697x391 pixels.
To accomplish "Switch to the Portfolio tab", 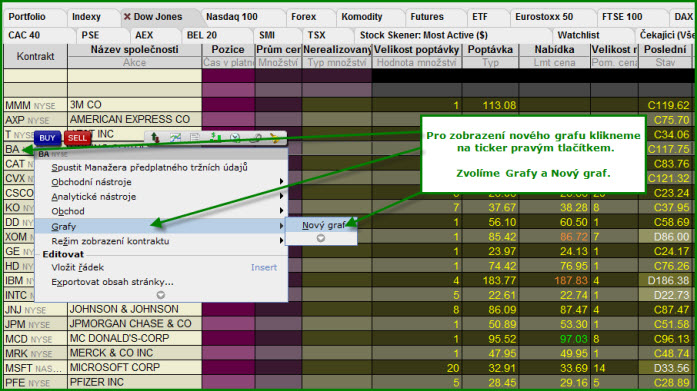I will point(27,17).
